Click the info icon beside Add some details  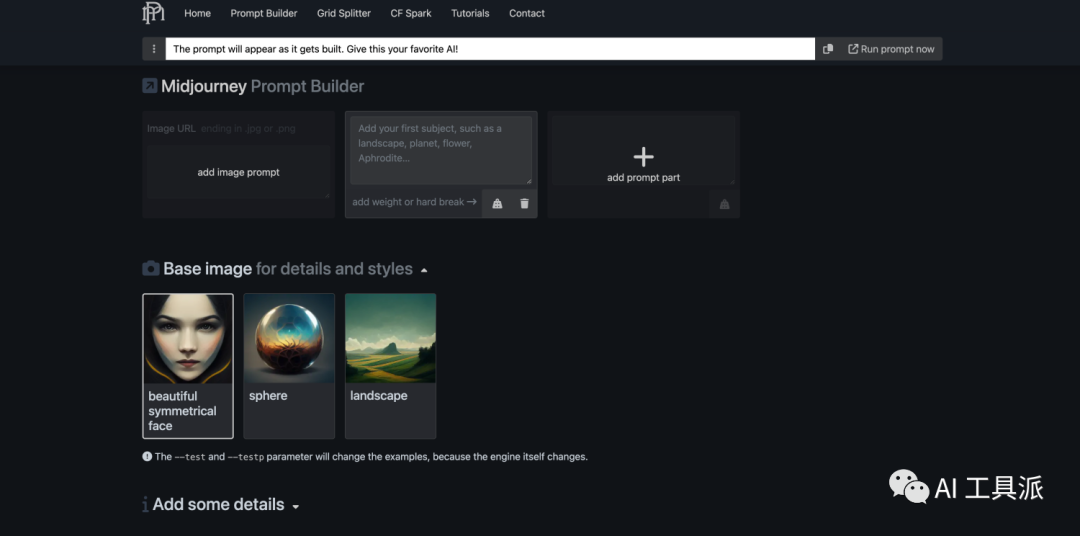pyautogui.click(x=145, y=505)
